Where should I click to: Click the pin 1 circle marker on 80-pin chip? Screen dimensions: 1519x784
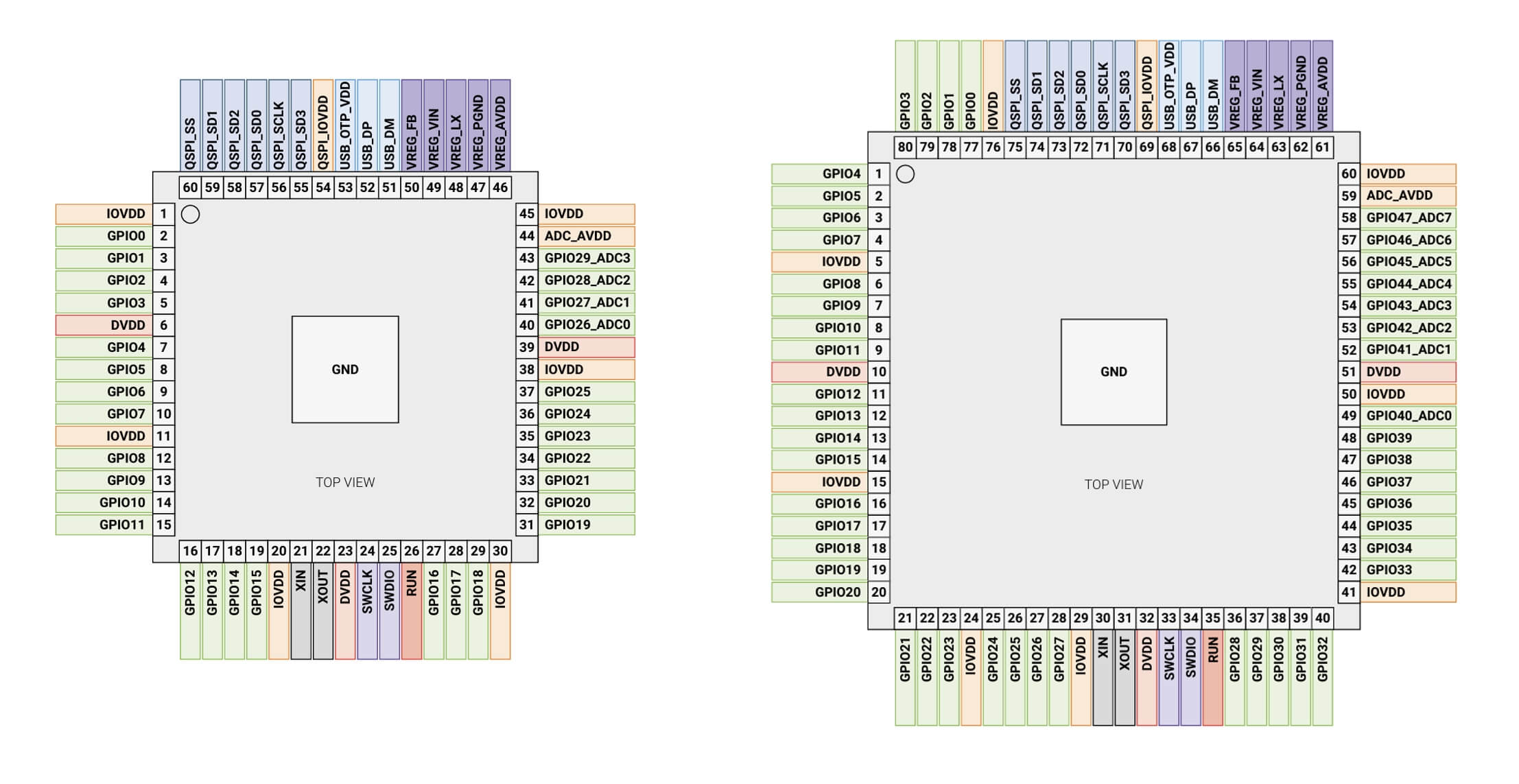(x=906, y=174)
